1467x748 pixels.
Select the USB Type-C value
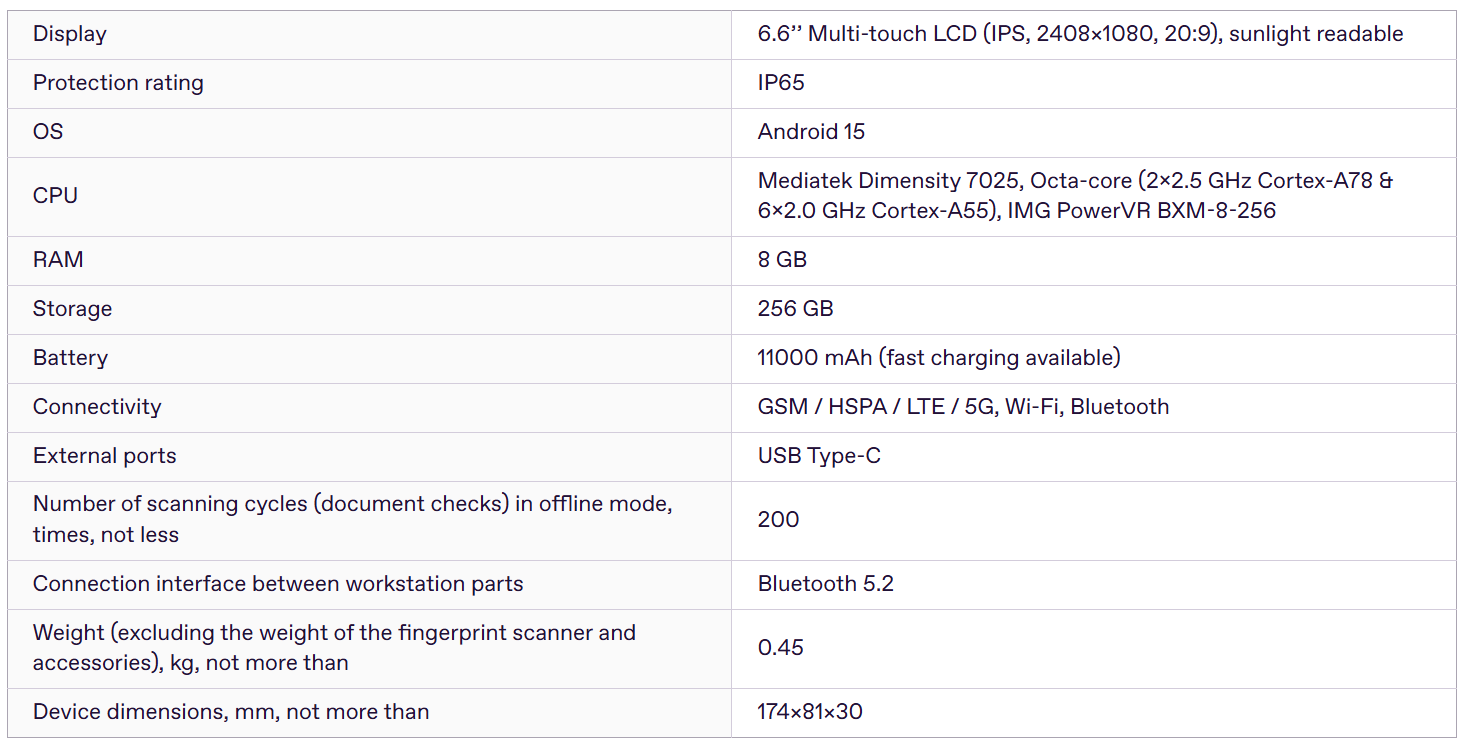pyautogui.click(x=819, y=456)
